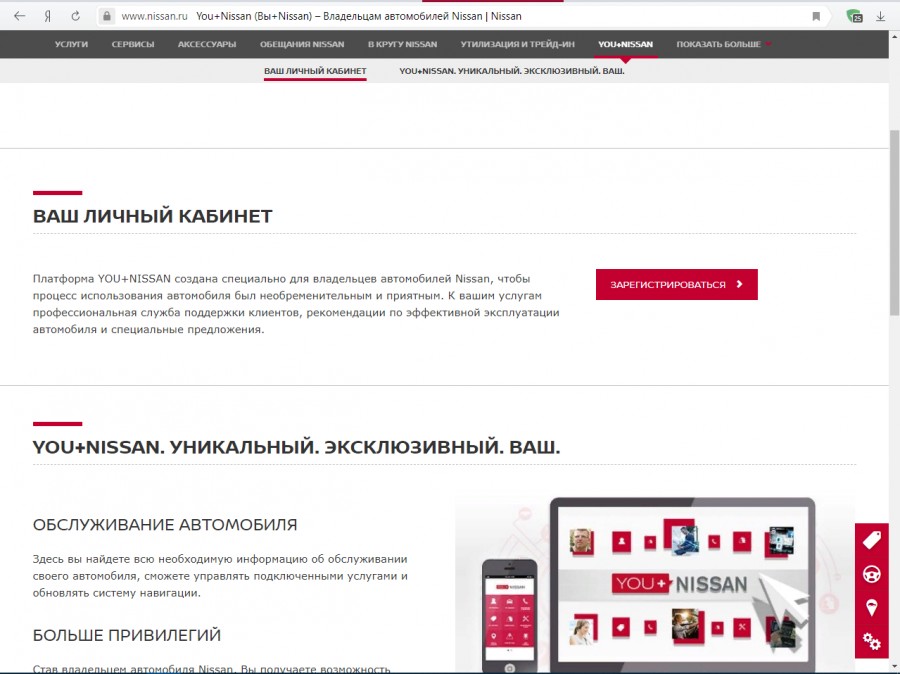This screenshot has width=900, height=674.
Task: Select the YOU+NISSAN menu item
Action: [625, 44]
